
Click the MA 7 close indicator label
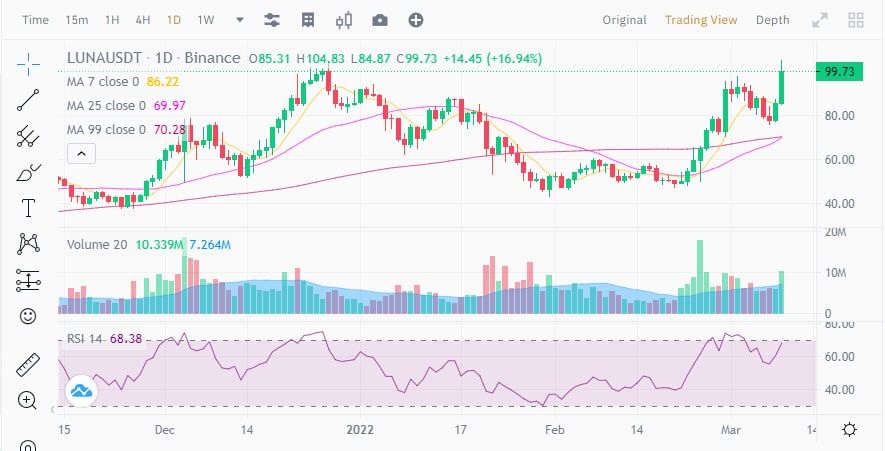(103, 82)
